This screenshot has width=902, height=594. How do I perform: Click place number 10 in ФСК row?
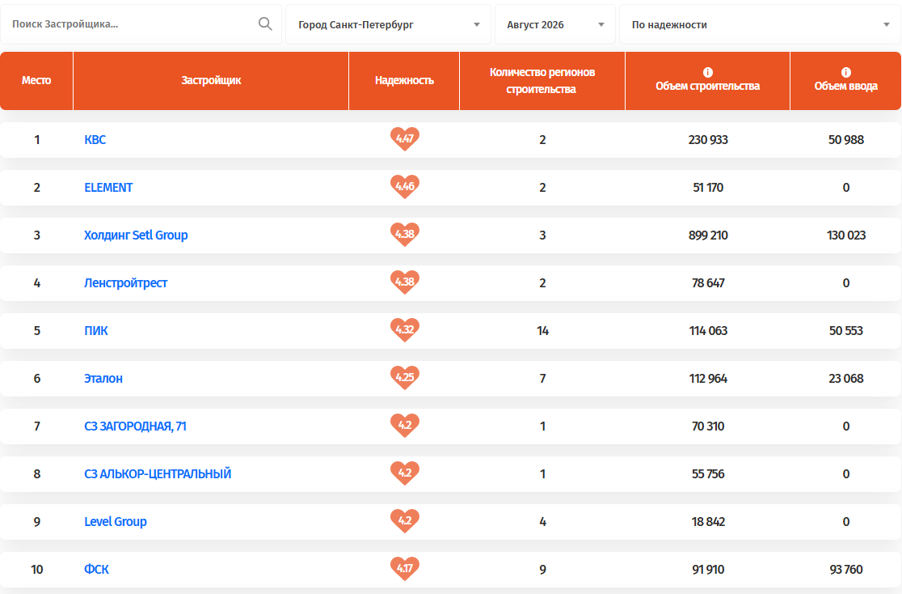point(37,569)
